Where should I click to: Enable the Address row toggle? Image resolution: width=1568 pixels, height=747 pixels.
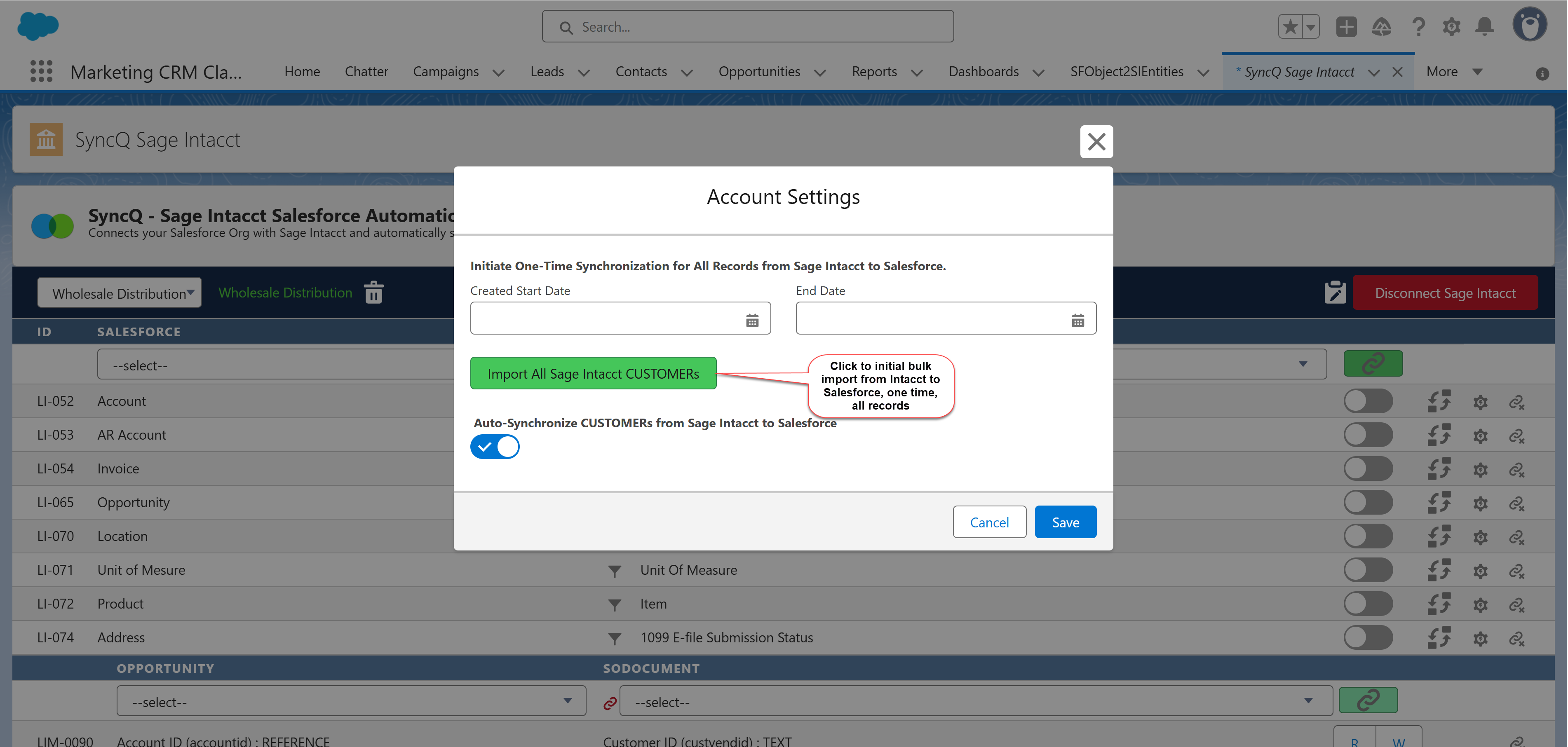click(x=1368, y=637)
